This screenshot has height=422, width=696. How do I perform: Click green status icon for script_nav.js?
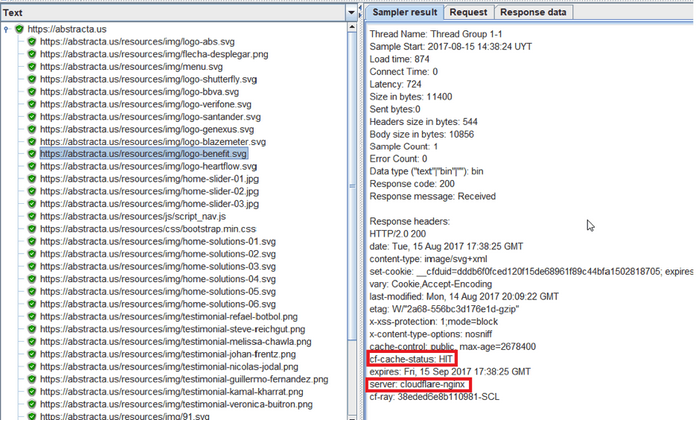32,216
